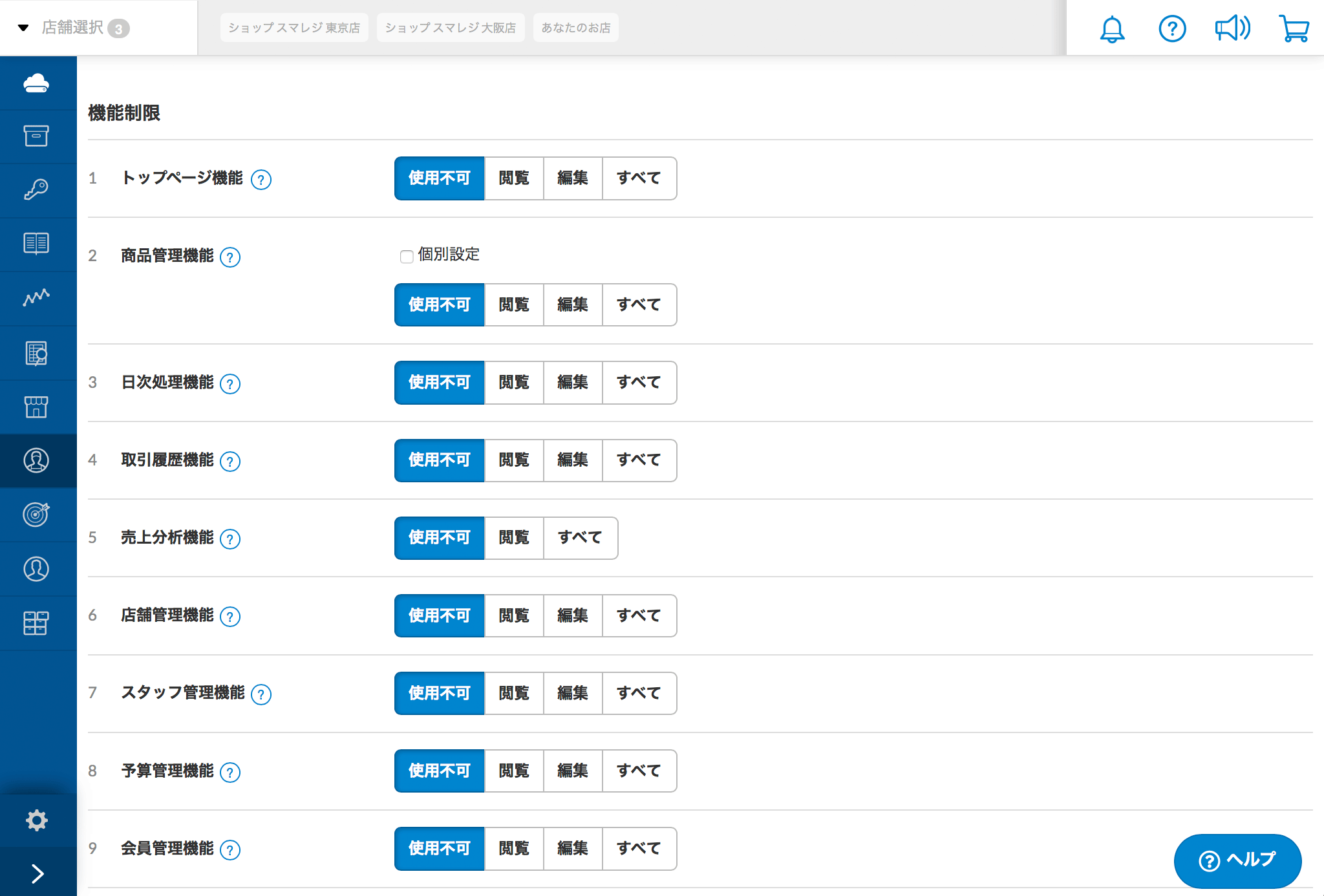1324x896 pixels.
Task: Select ショップスマレジ東京店 store tab
Action: tap(294, 28)
